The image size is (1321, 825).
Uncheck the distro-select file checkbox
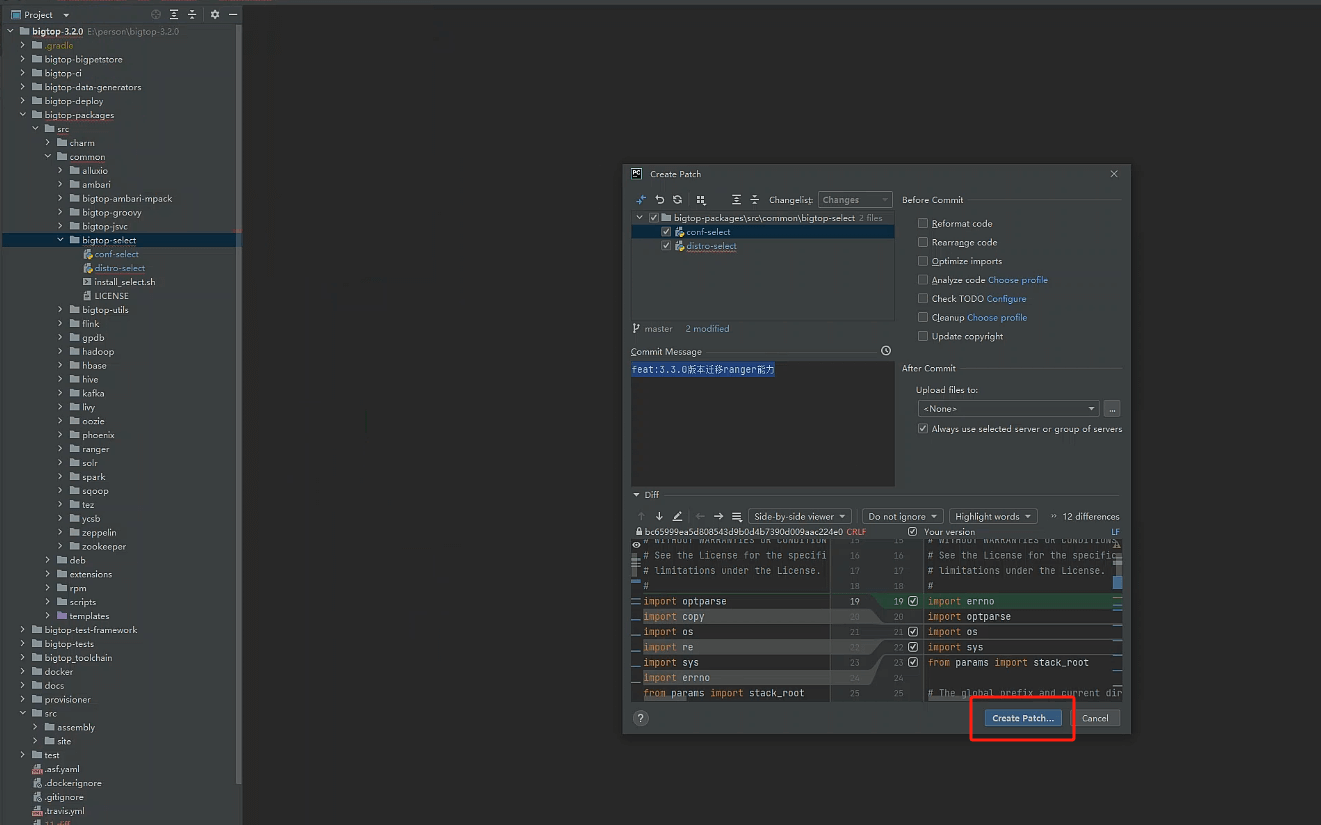point(666,245)
